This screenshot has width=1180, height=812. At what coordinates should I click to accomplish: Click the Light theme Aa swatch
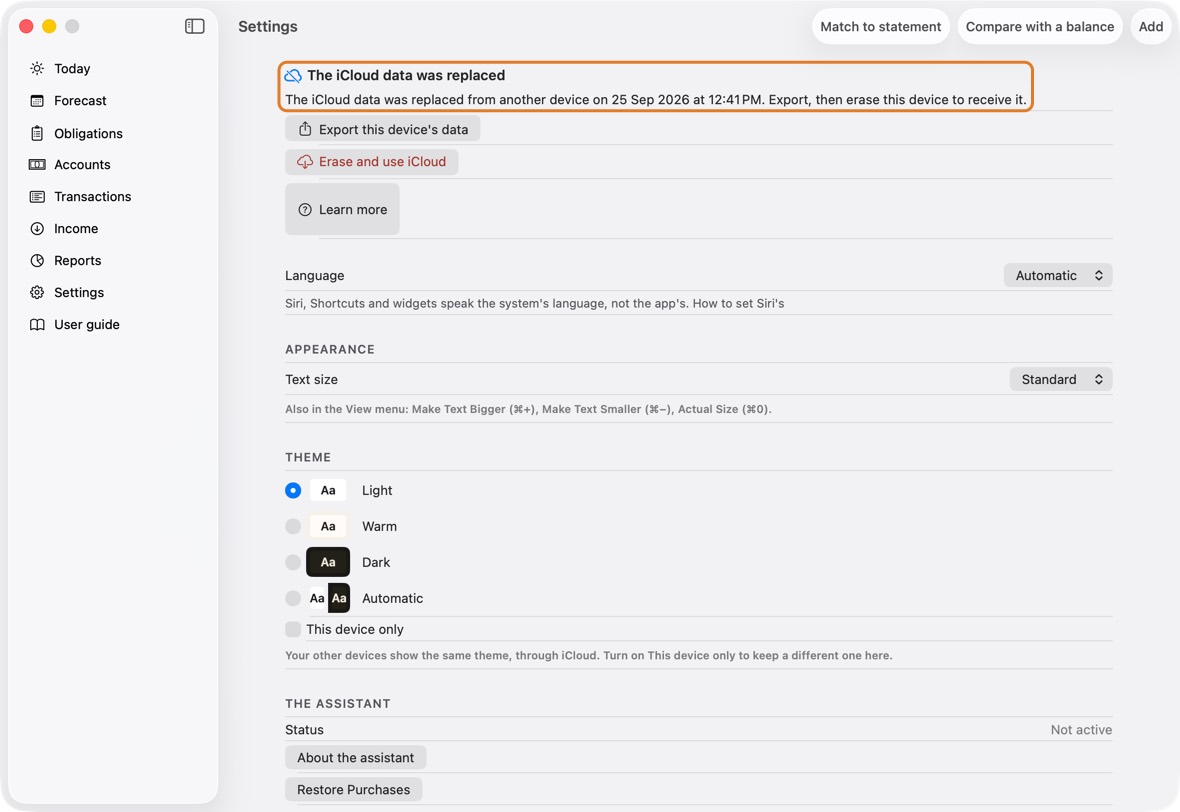pyautogui.click(x=328, y=491)
